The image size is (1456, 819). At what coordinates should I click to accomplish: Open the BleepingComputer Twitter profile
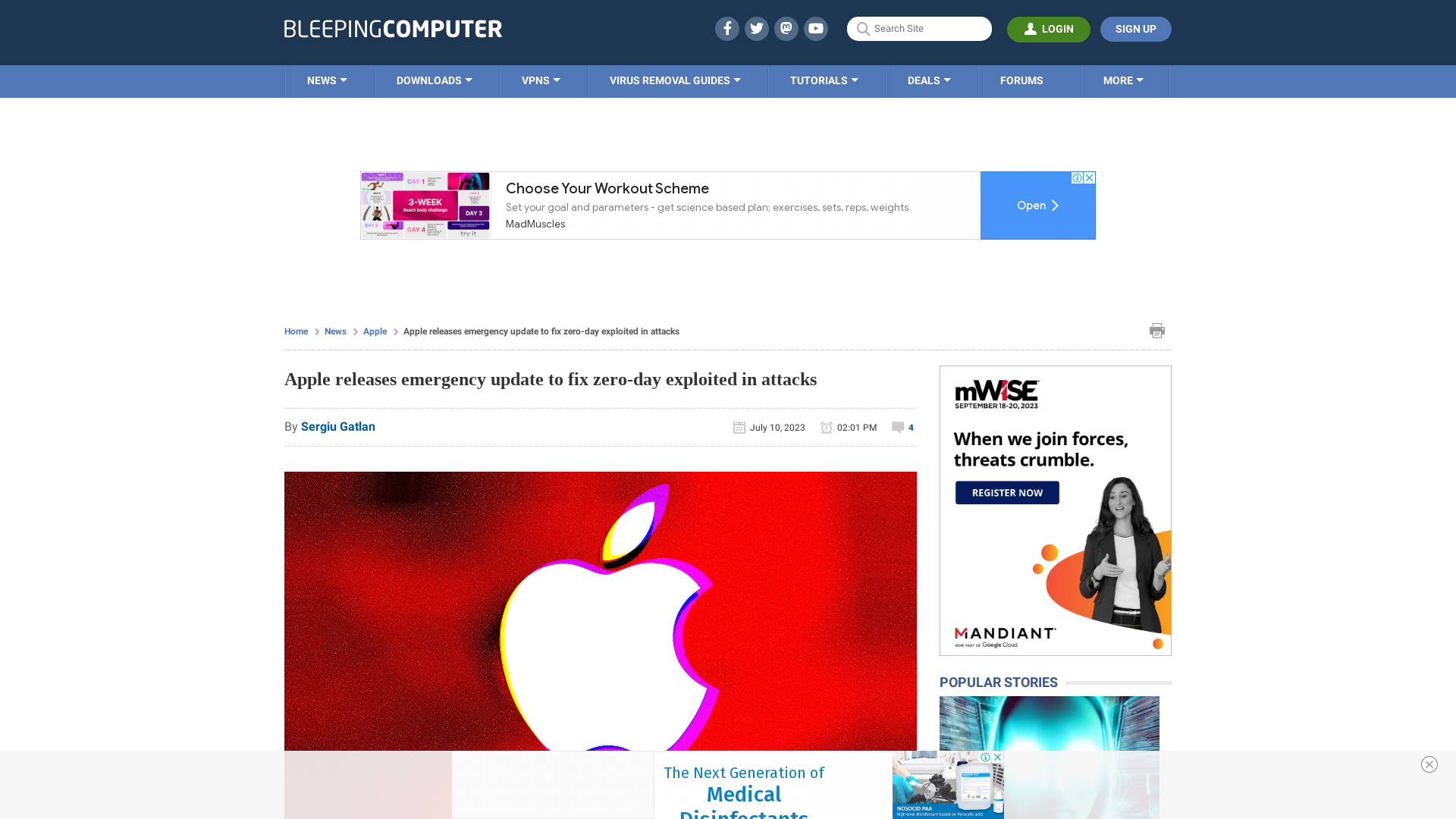[x=756, y=28]
